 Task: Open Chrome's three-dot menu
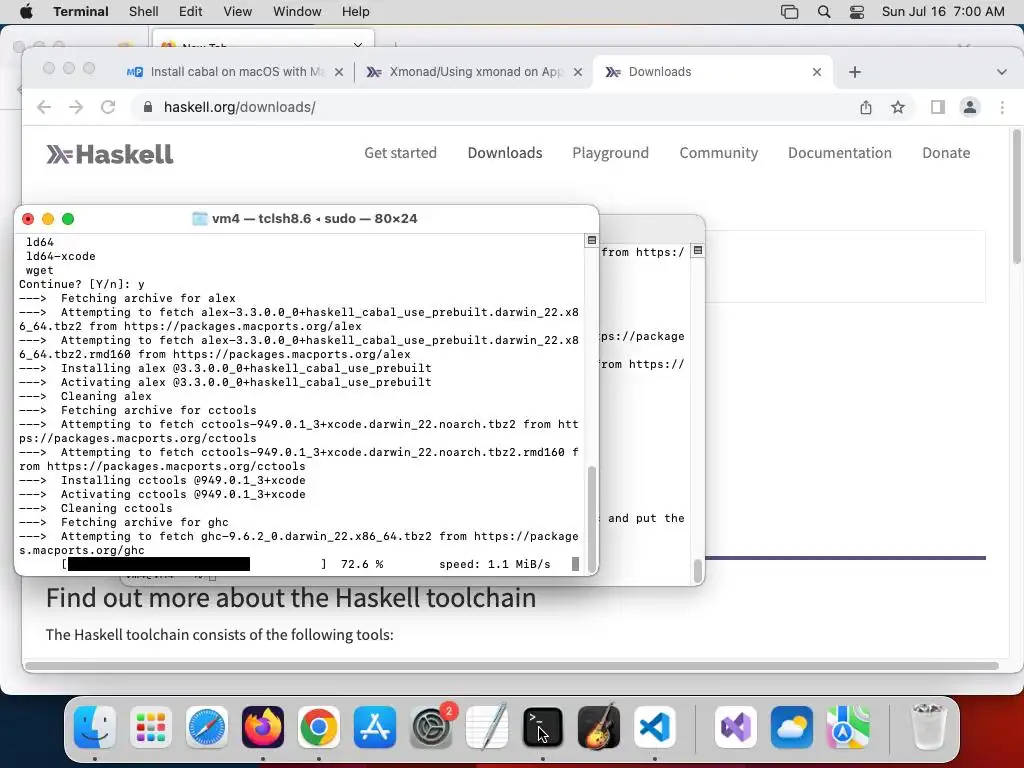[1002, 107]
